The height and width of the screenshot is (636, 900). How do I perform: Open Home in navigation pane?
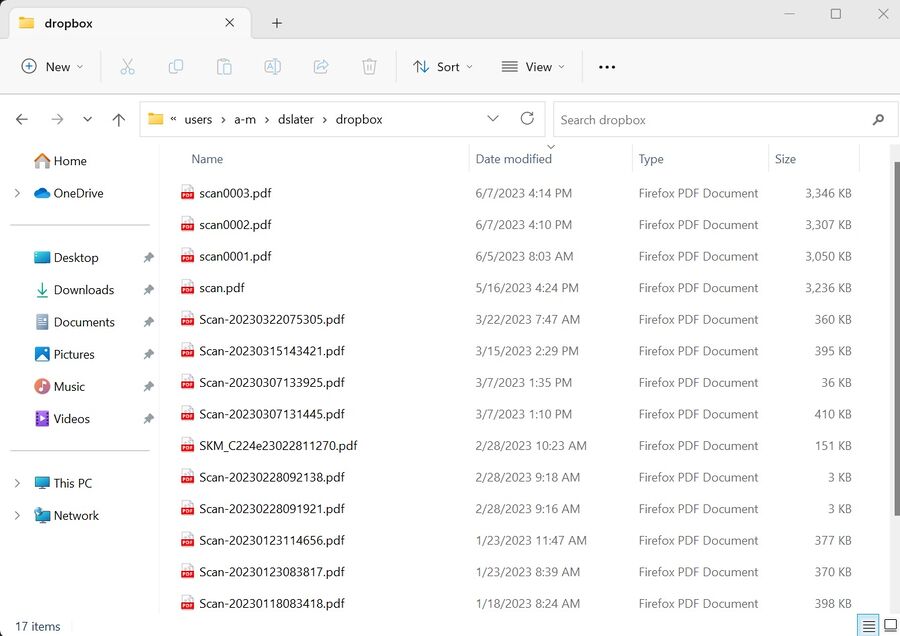pyautogui.click(x=60, y=161)
